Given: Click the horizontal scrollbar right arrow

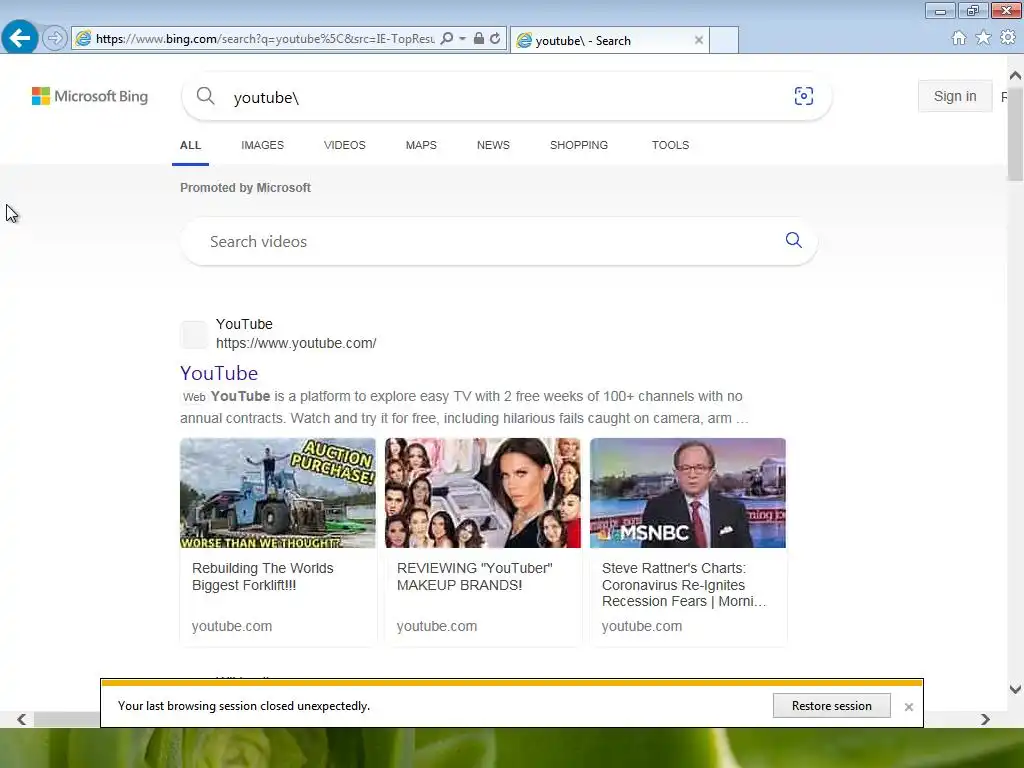Looking at the screenshot, I should [985, 719].
